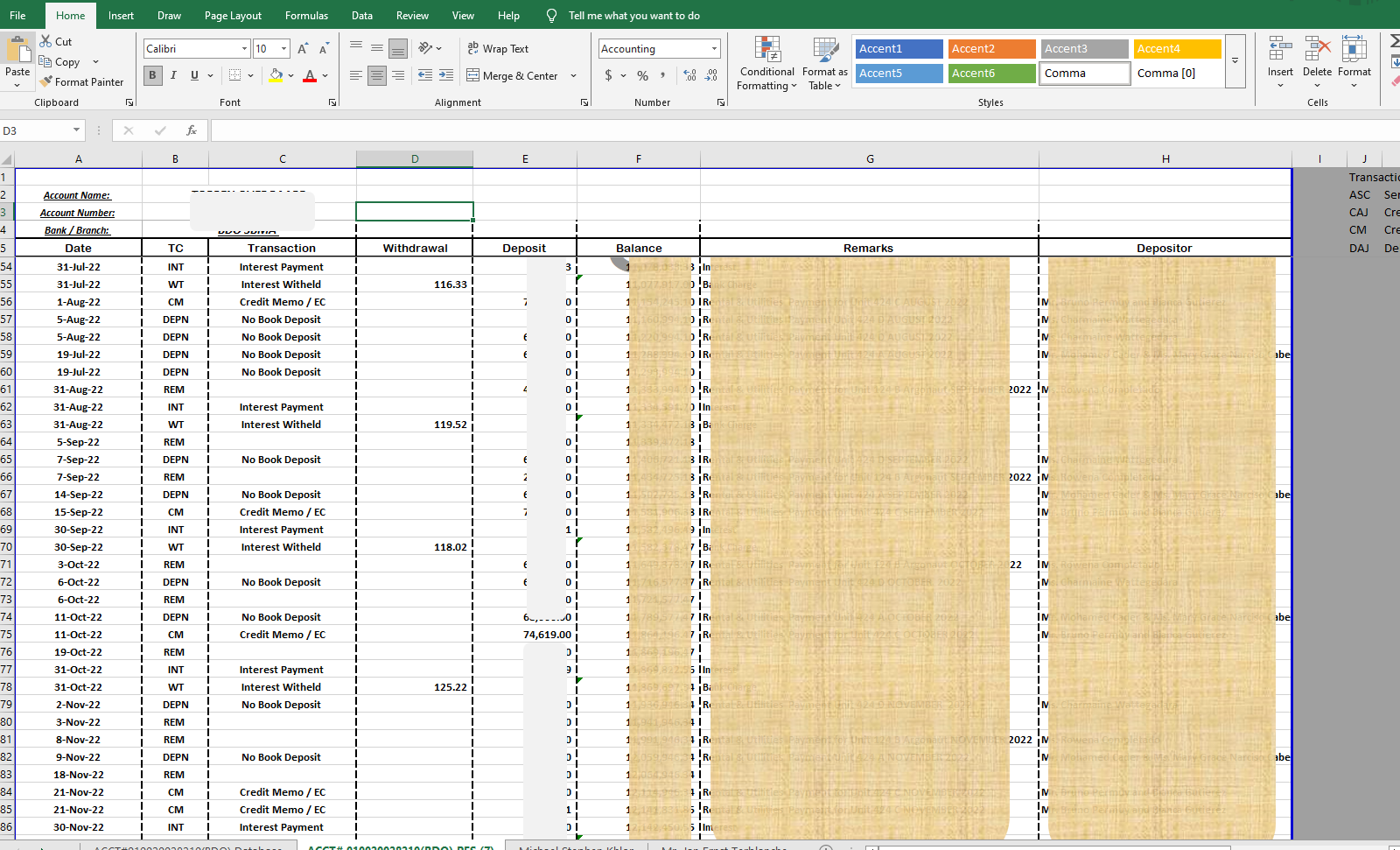Screen dimensions: 1400x850
Task: Click the Insert Function fx icon
Action: (x=192, y=130)
